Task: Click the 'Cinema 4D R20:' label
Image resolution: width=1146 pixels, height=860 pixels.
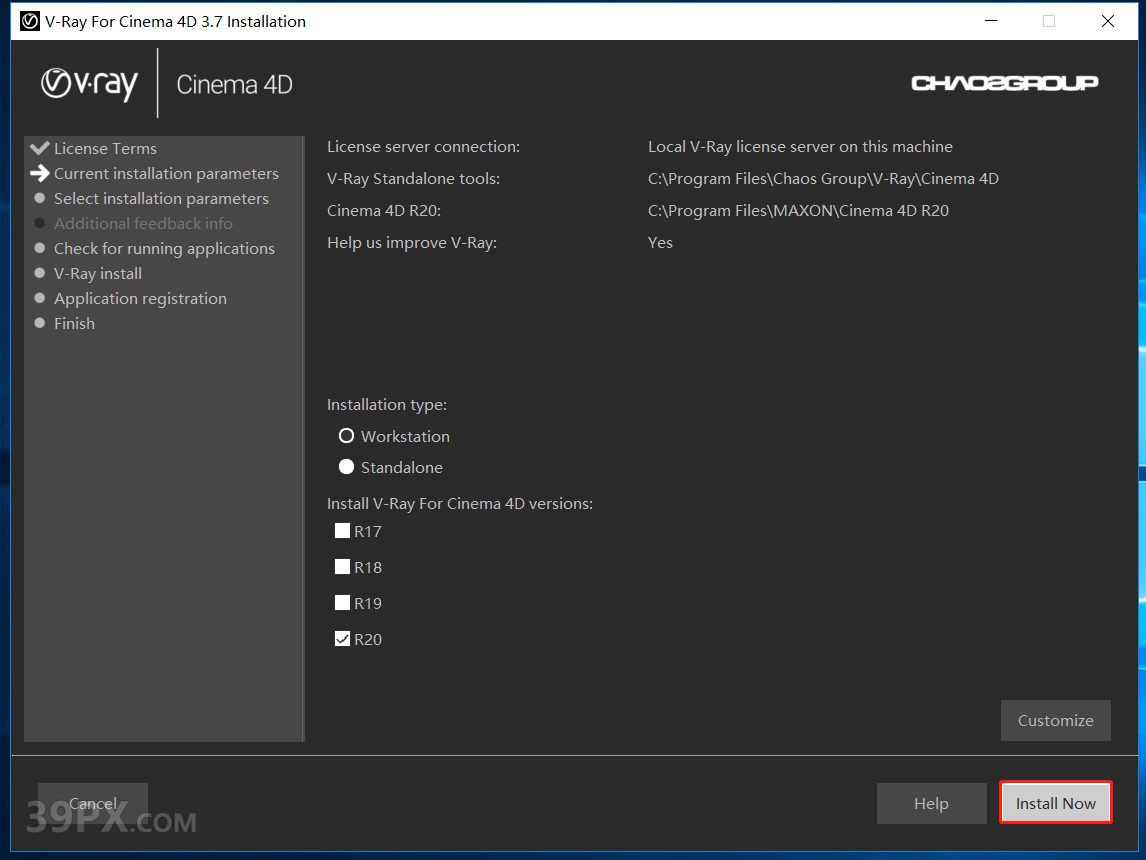Action: click(x=384, y=210)
